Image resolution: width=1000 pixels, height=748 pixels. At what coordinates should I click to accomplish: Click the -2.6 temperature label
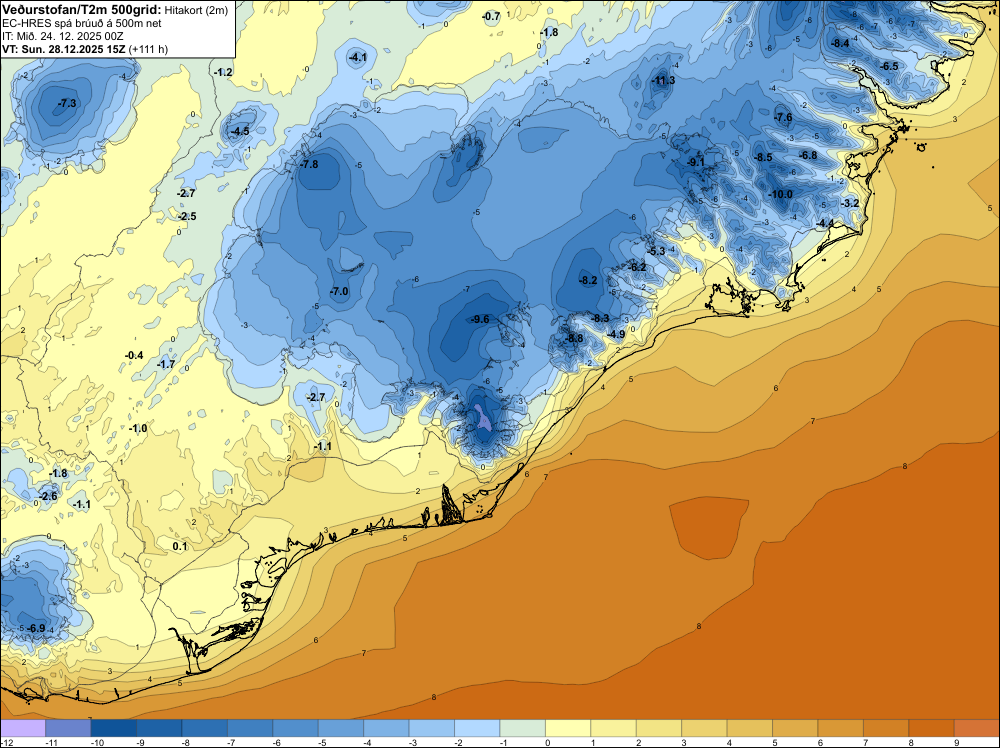coord(48,496)
